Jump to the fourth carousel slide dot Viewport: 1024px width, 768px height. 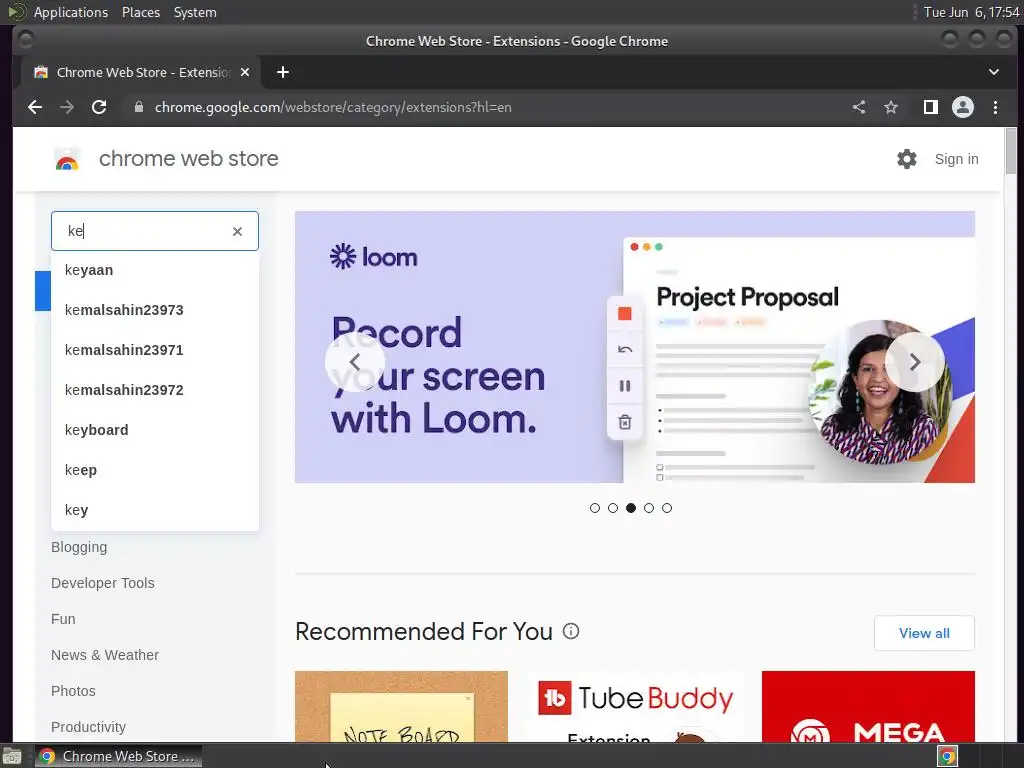pos(648,508)
